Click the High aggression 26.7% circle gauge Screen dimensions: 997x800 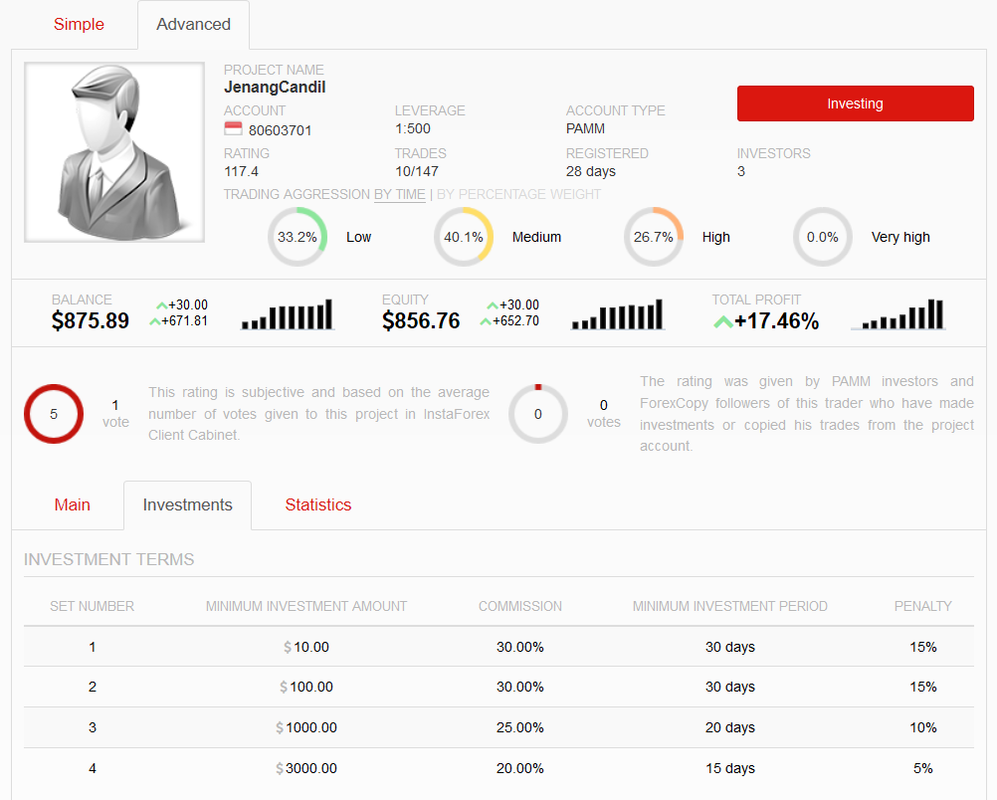click(653, 237)
